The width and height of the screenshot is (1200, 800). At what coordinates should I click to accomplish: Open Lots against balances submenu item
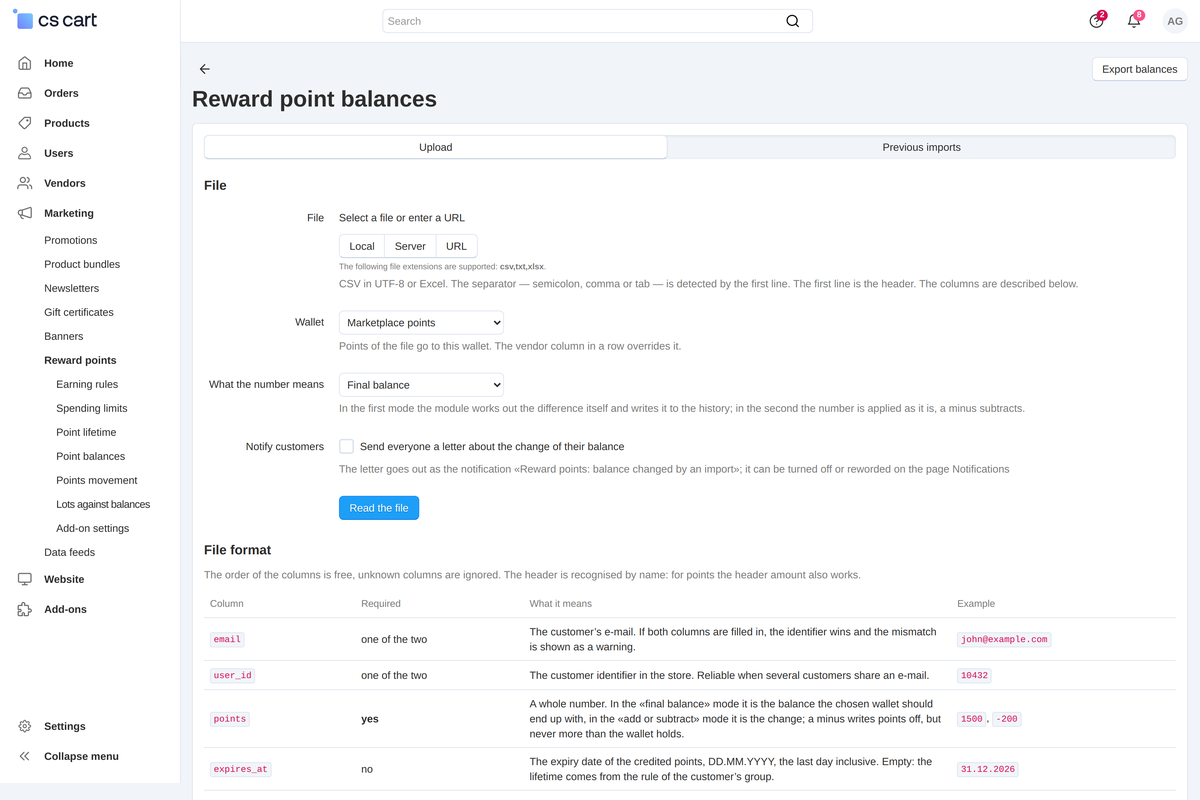(x=103, y=504)
